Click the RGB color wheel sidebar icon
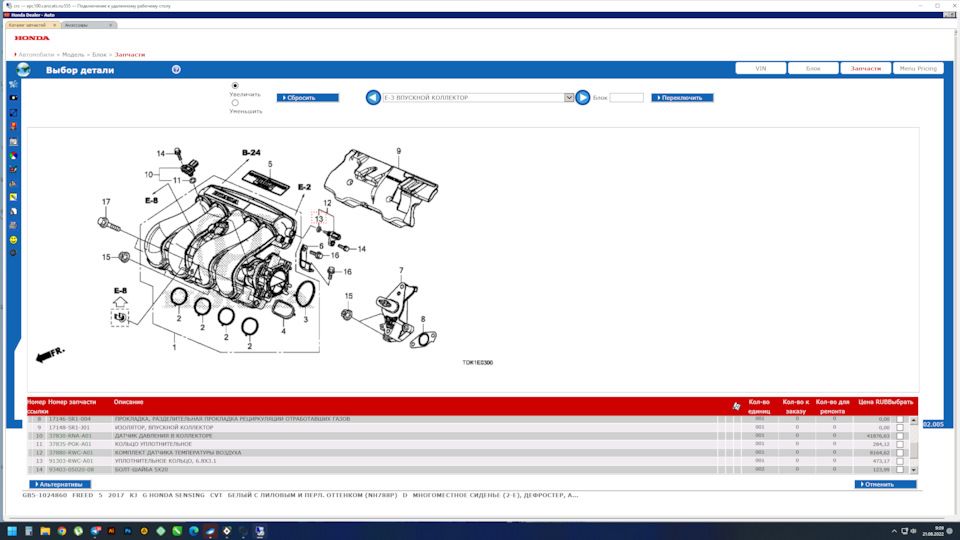 (13, 156)
